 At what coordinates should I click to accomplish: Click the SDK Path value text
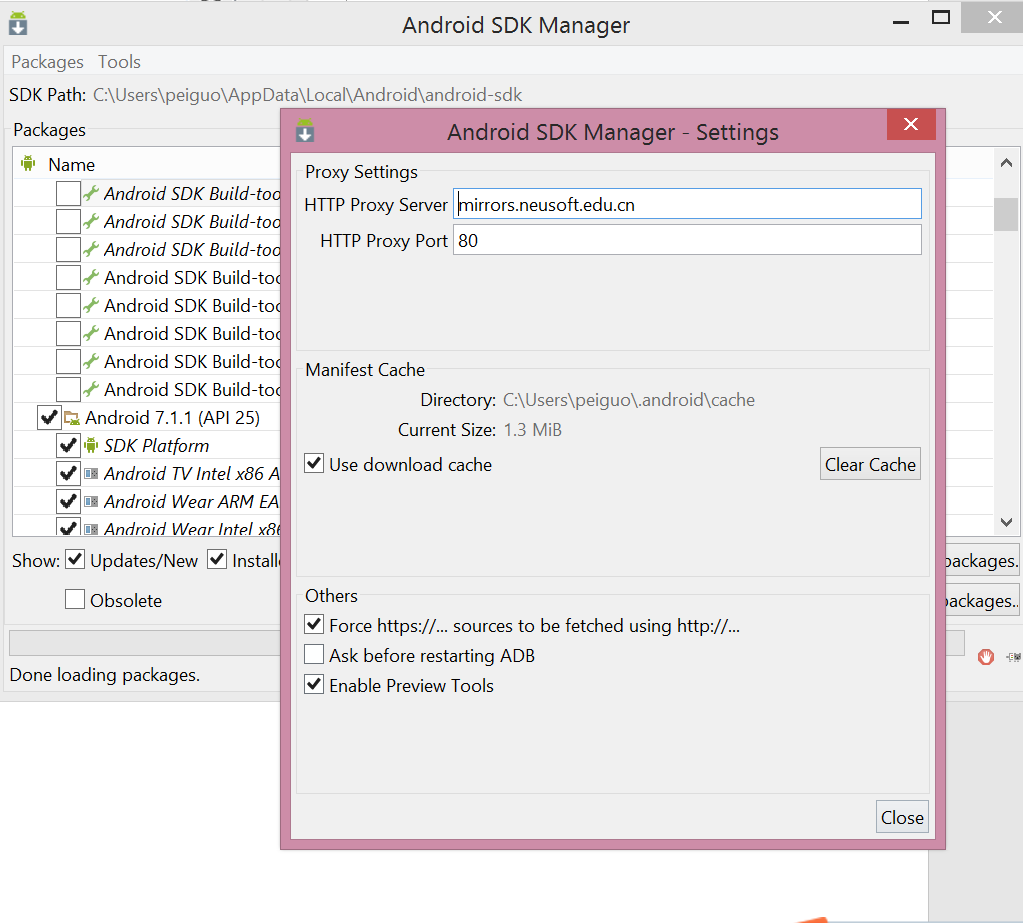pyautogui.click(x=307, y=95)
